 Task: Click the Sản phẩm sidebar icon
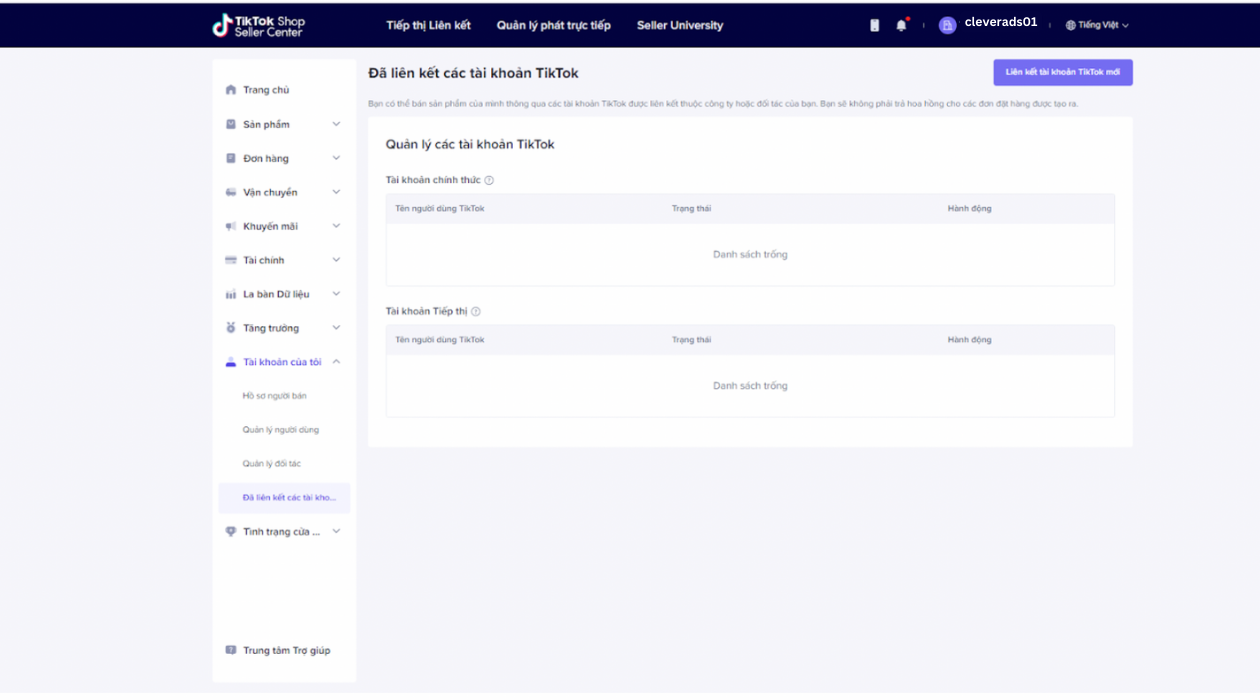pos(231,124)
